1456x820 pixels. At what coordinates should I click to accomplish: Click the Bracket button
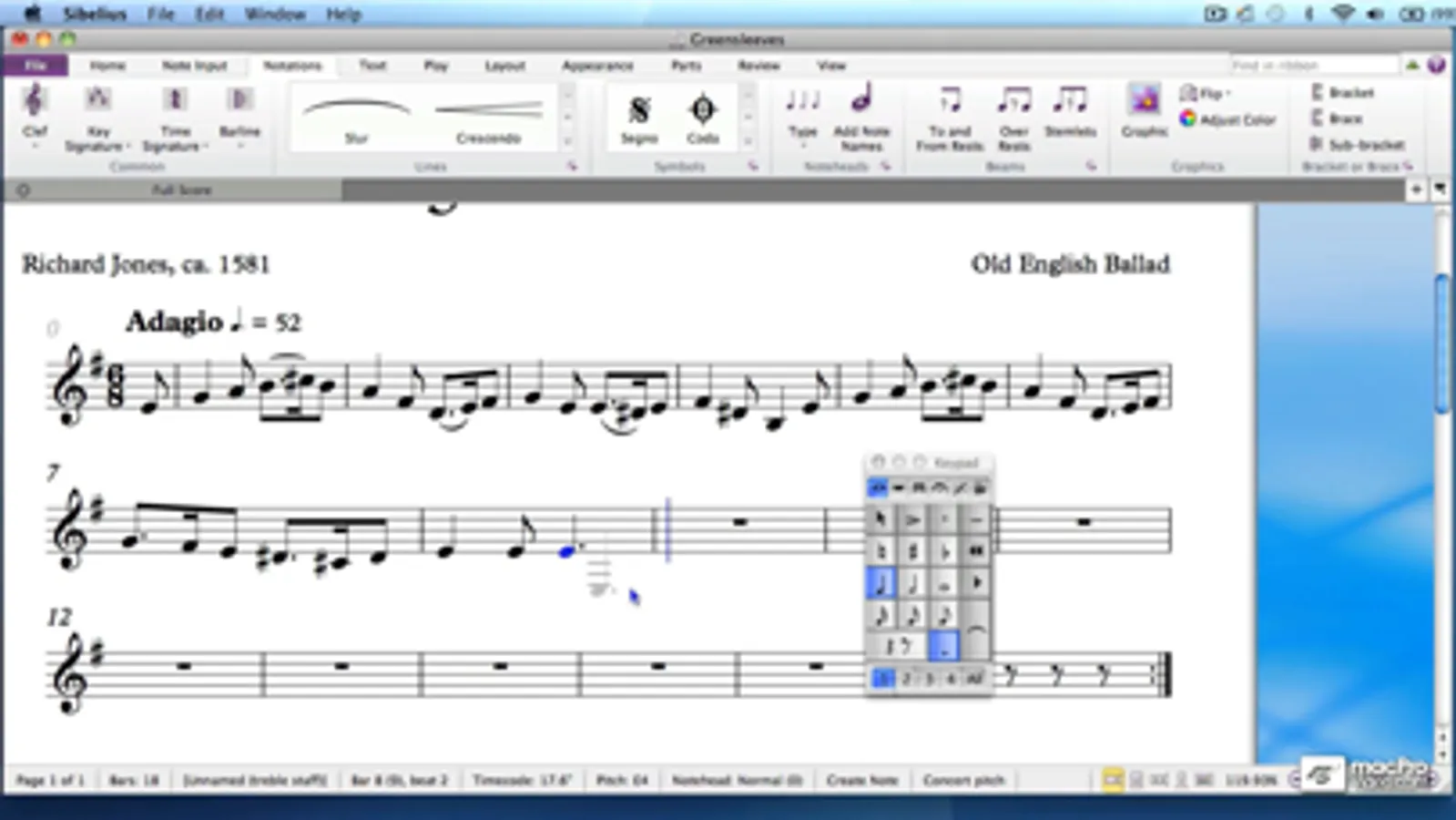1342,93
